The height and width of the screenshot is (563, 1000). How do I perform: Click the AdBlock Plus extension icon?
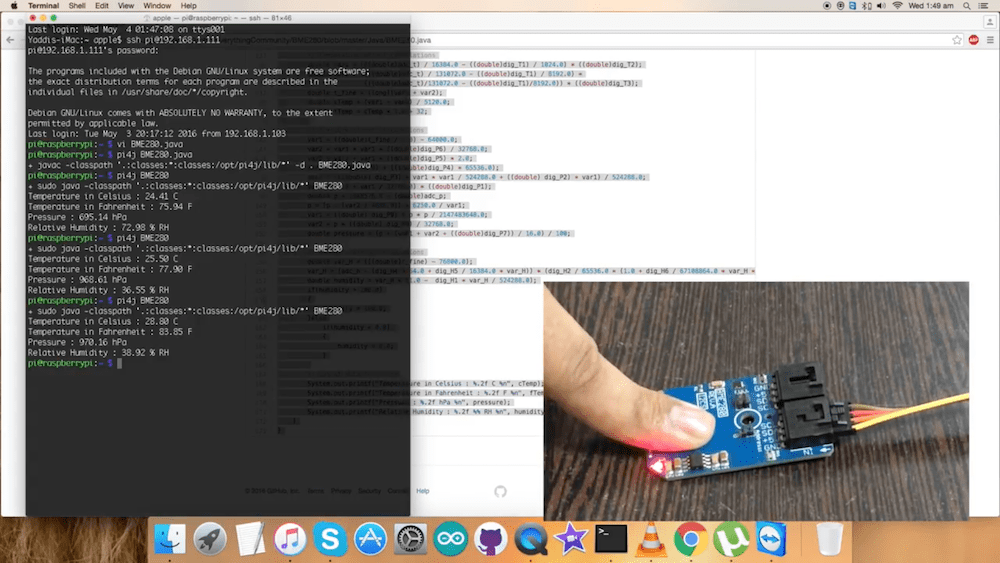click(x=973, y=40)
